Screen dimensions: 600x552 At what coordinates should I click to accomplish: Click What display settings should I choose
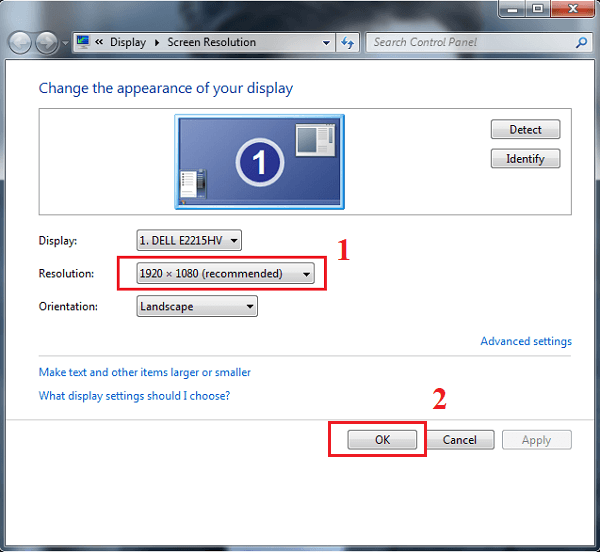point(134,395)
